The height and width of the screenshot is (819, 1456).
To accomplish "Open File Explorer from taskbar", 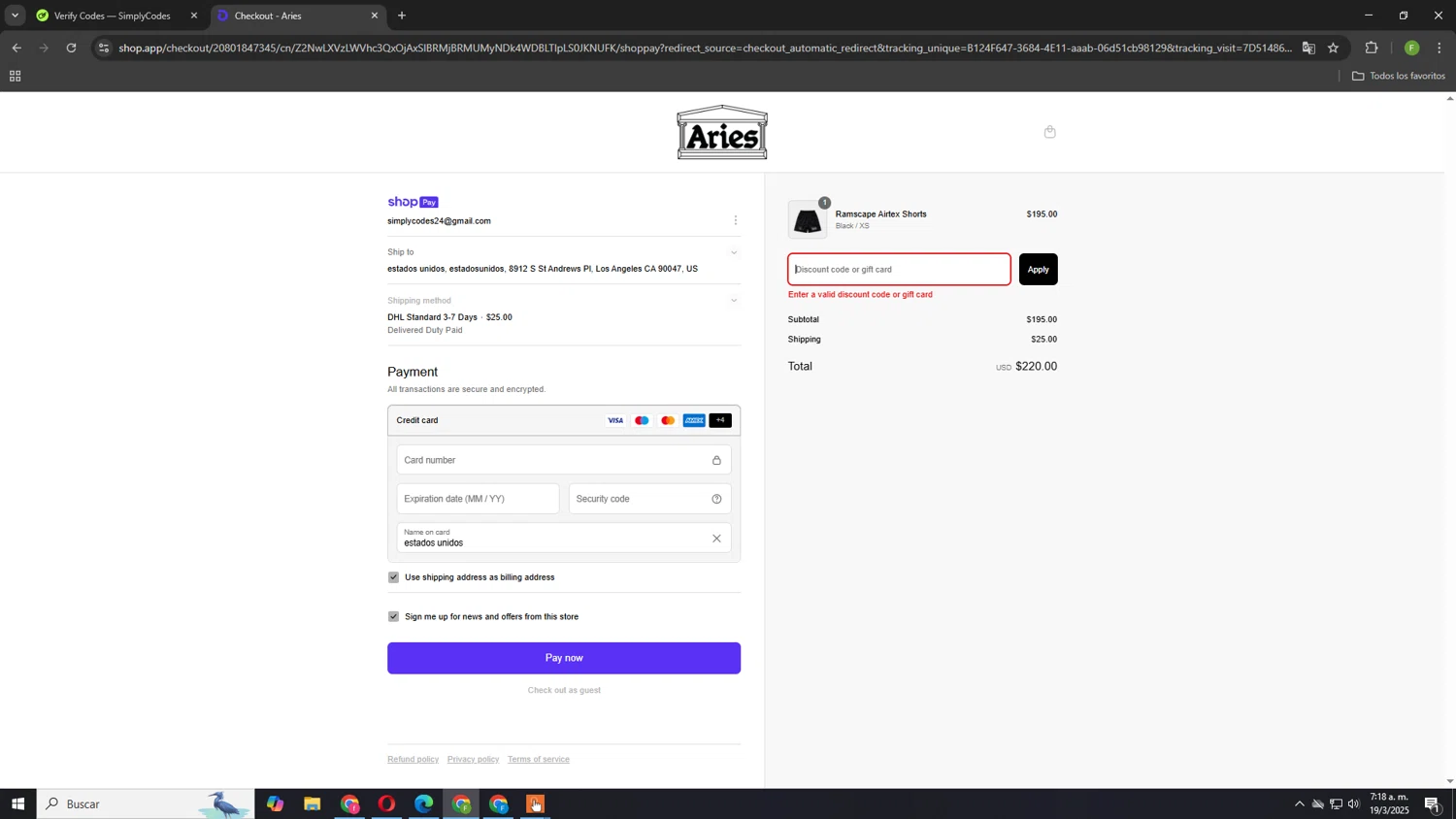I will coord(312,803).
